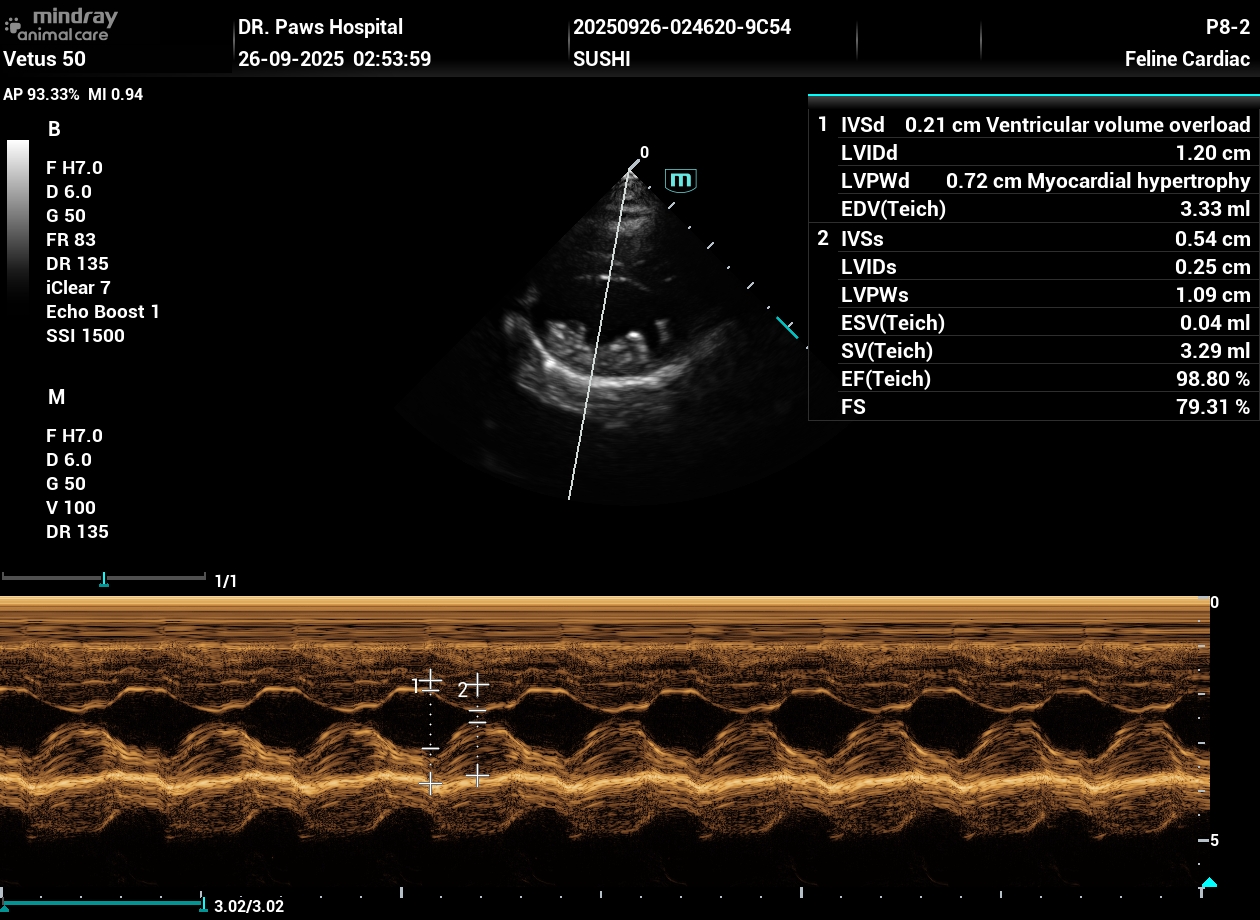Click the teal arrow below depth scale
The image size is (1260, 920).
(1208, 883)
